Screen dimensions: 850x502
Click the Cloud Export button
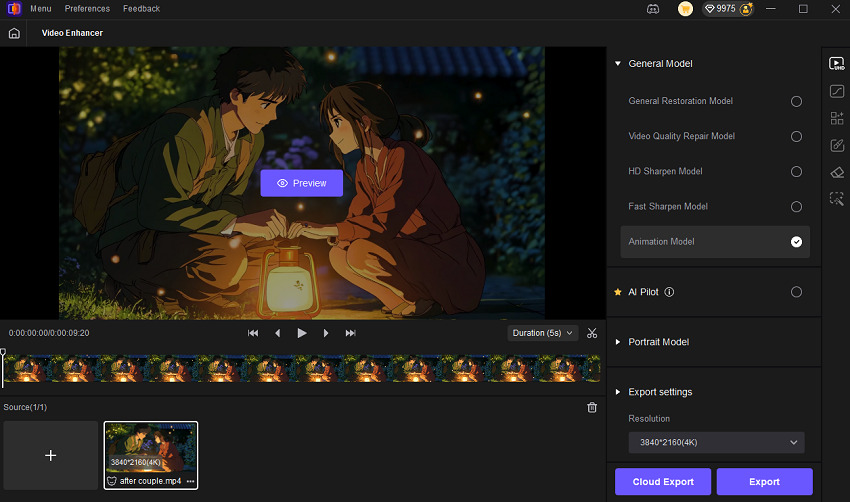tap(663, 481)
